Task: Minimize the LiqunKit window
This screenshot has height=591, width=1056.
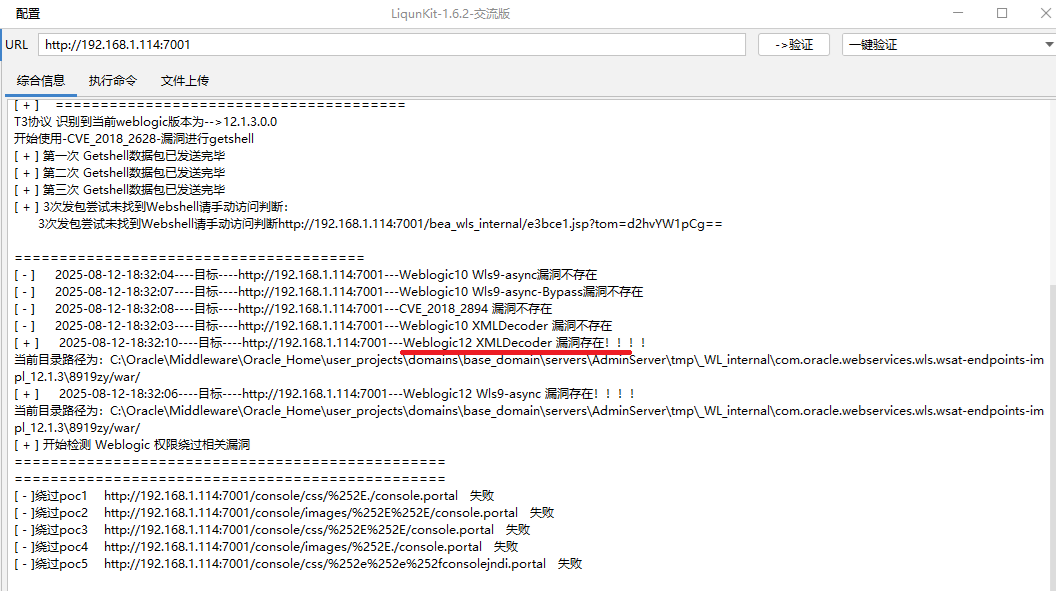Action: coord(958,13)
